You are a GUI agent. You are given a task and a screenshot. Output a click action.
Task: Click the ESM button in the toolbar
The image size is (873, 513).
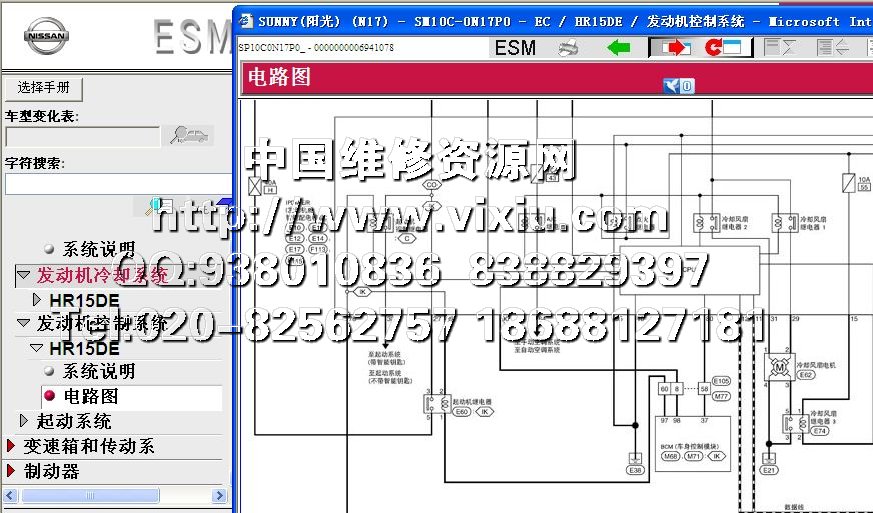coord(516,48)
